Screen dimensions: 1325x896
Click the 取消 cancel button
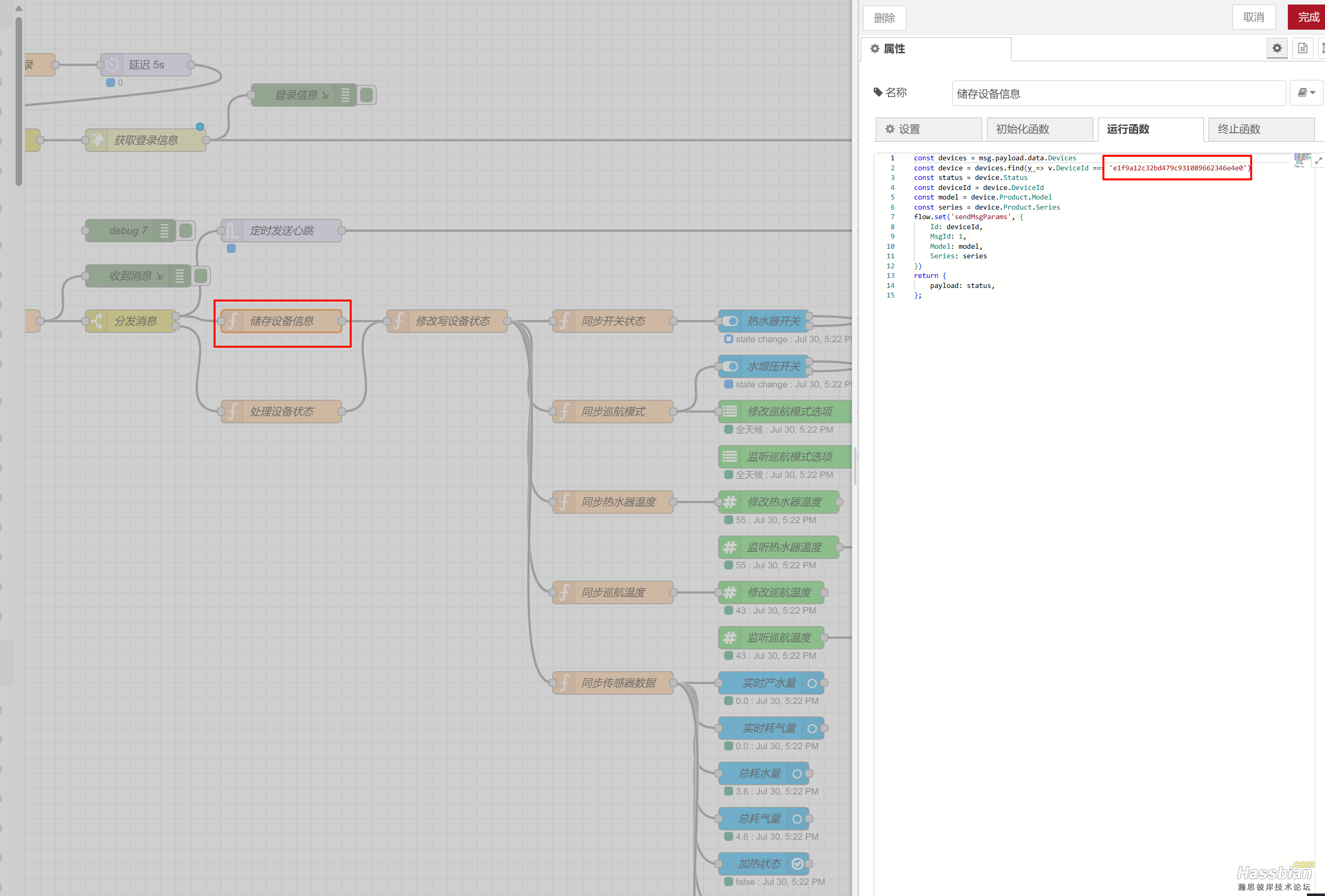1253,17
